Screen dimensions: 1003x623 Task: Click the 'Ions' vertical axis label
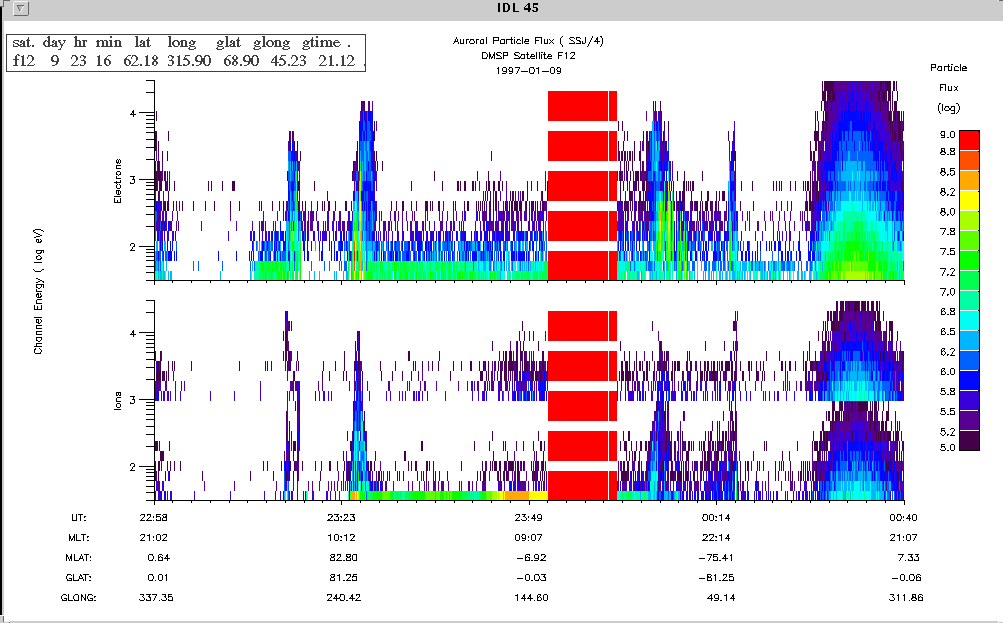coord(118,401)
